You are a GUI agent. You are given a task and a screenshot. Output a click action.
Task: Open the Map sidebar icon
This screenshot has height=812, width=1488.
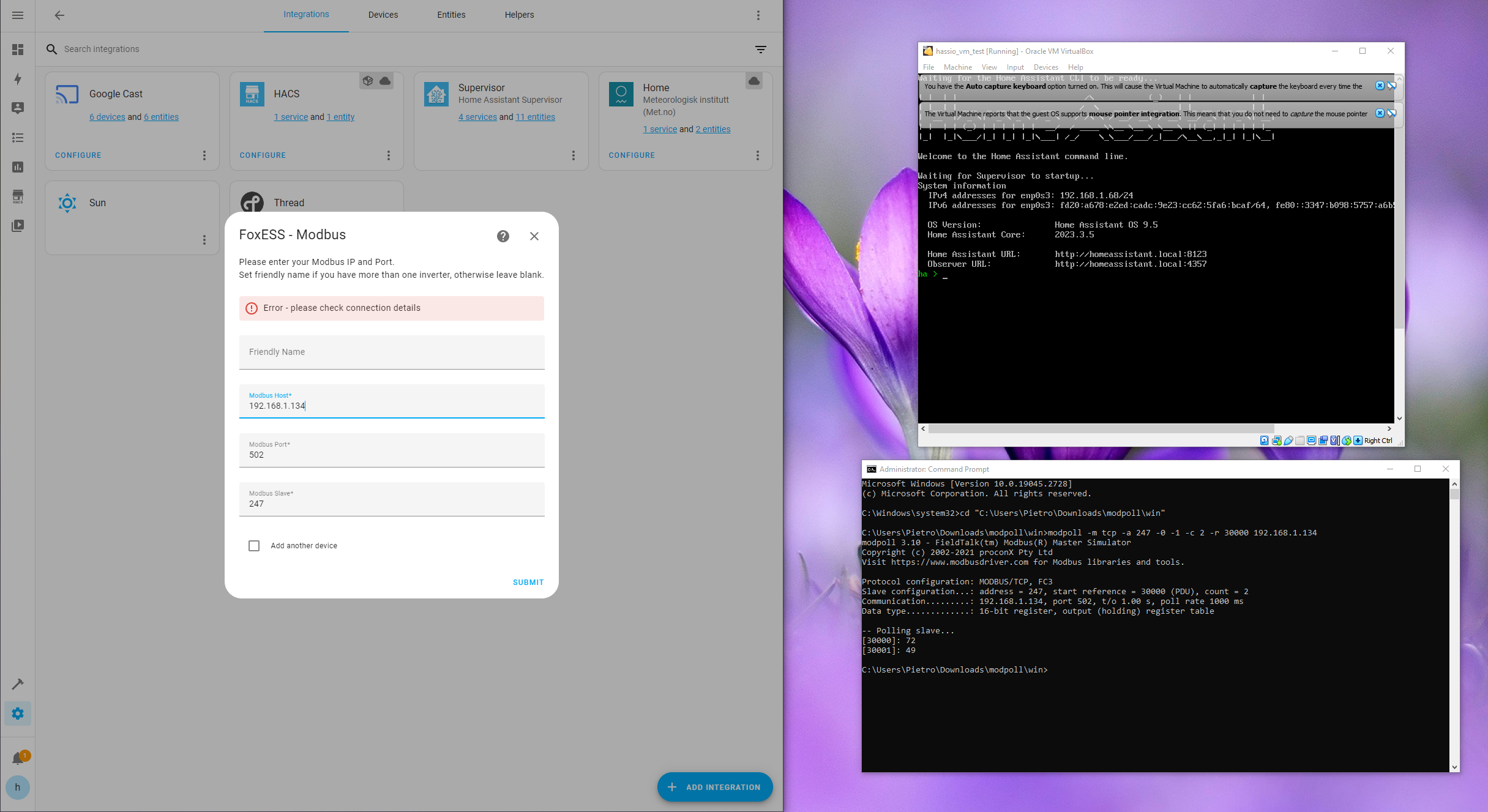[x=18, y=108]
